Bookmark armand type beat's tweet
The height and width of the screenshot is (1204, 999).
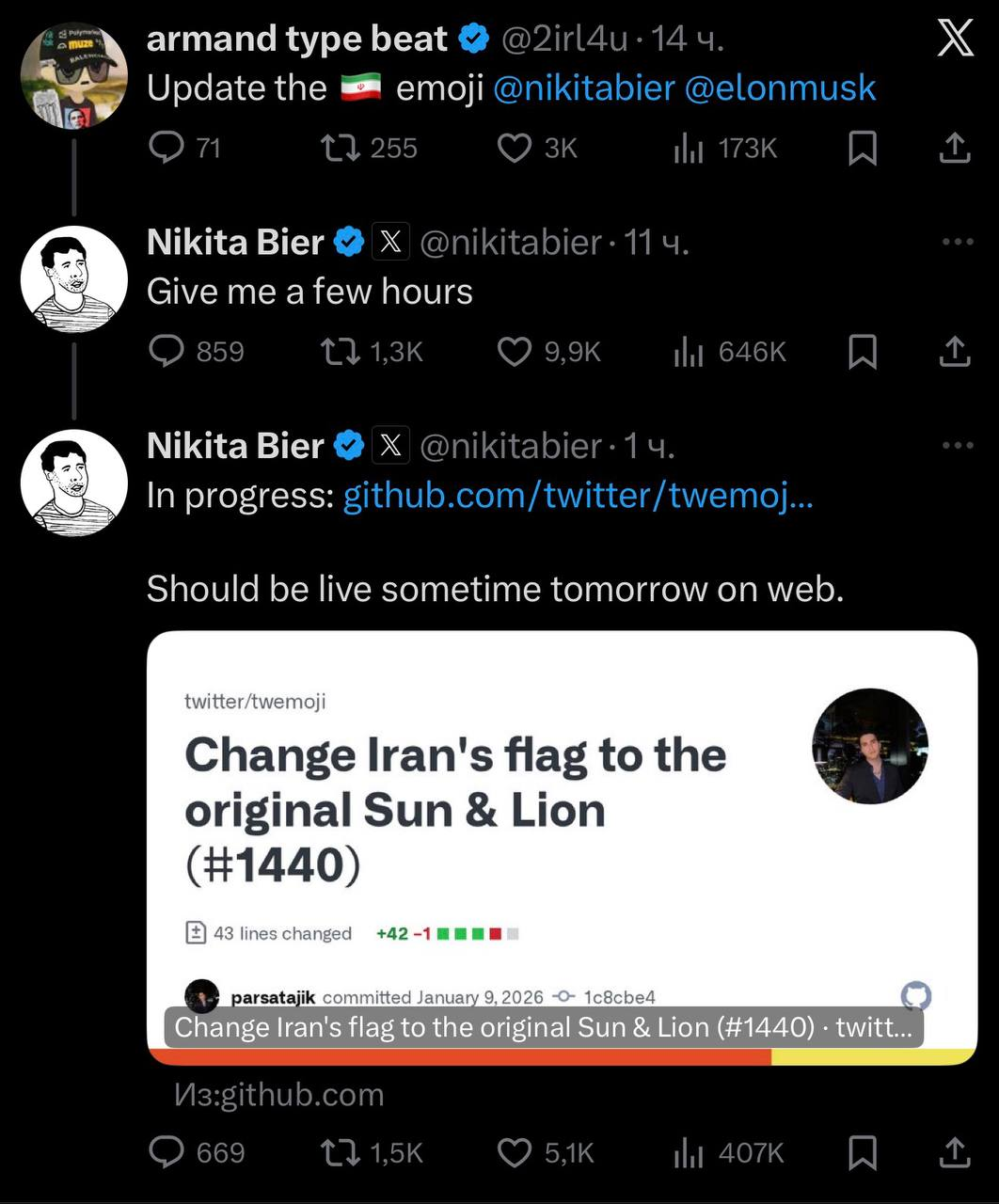coord(863,149)
